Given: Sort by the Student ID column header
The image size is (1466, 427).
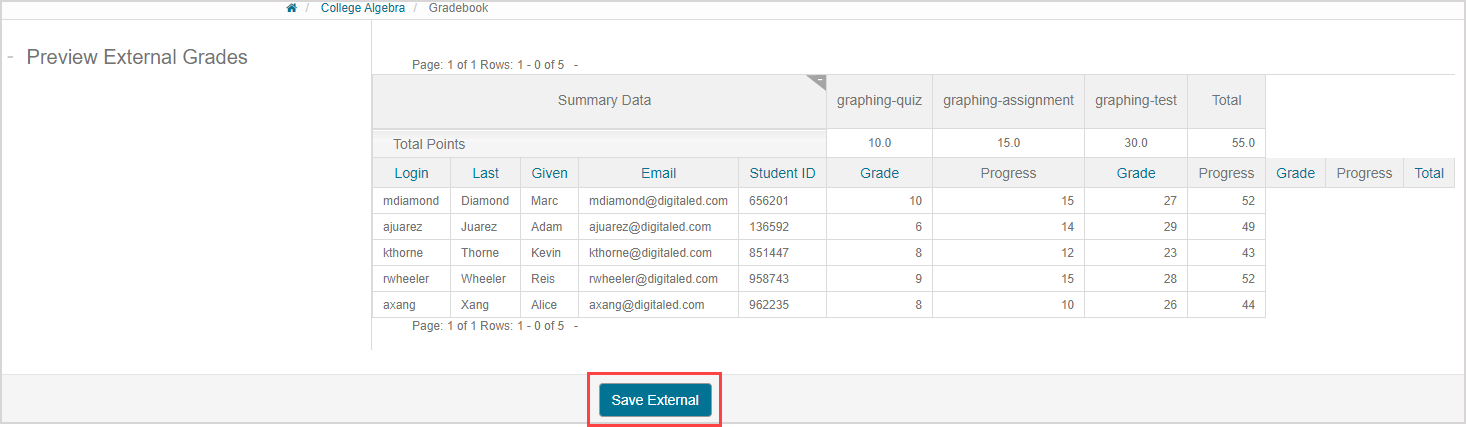Looking at the screenshot, I should click(x=782, y=173).
